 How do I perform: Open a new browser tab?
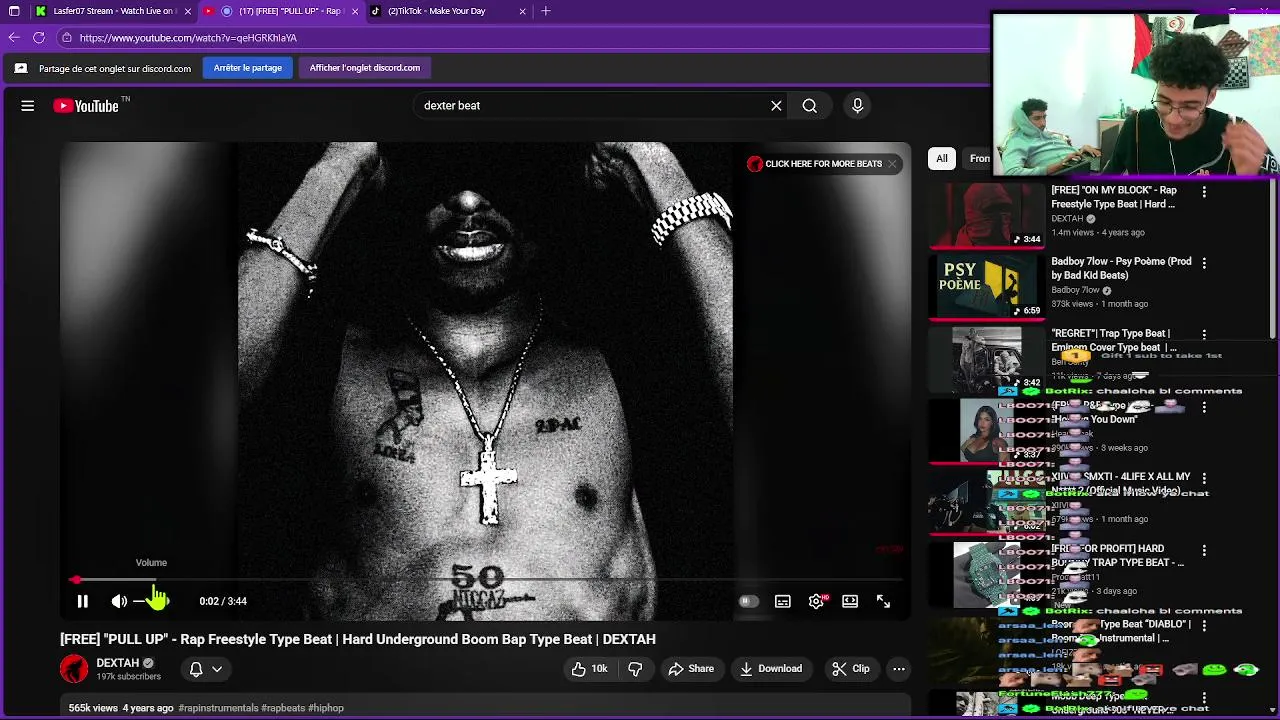546,11
